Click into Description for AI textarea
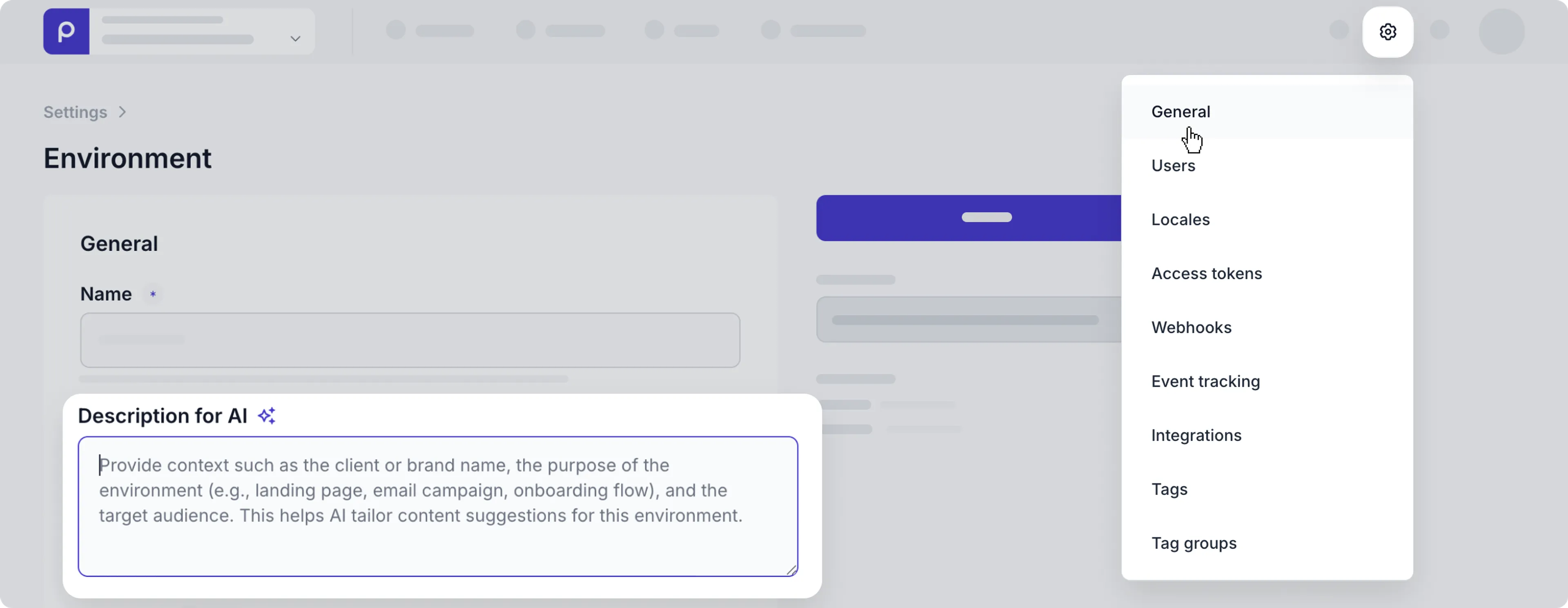The width and height of the screenshot is (1568, 608). click(437, 506)
